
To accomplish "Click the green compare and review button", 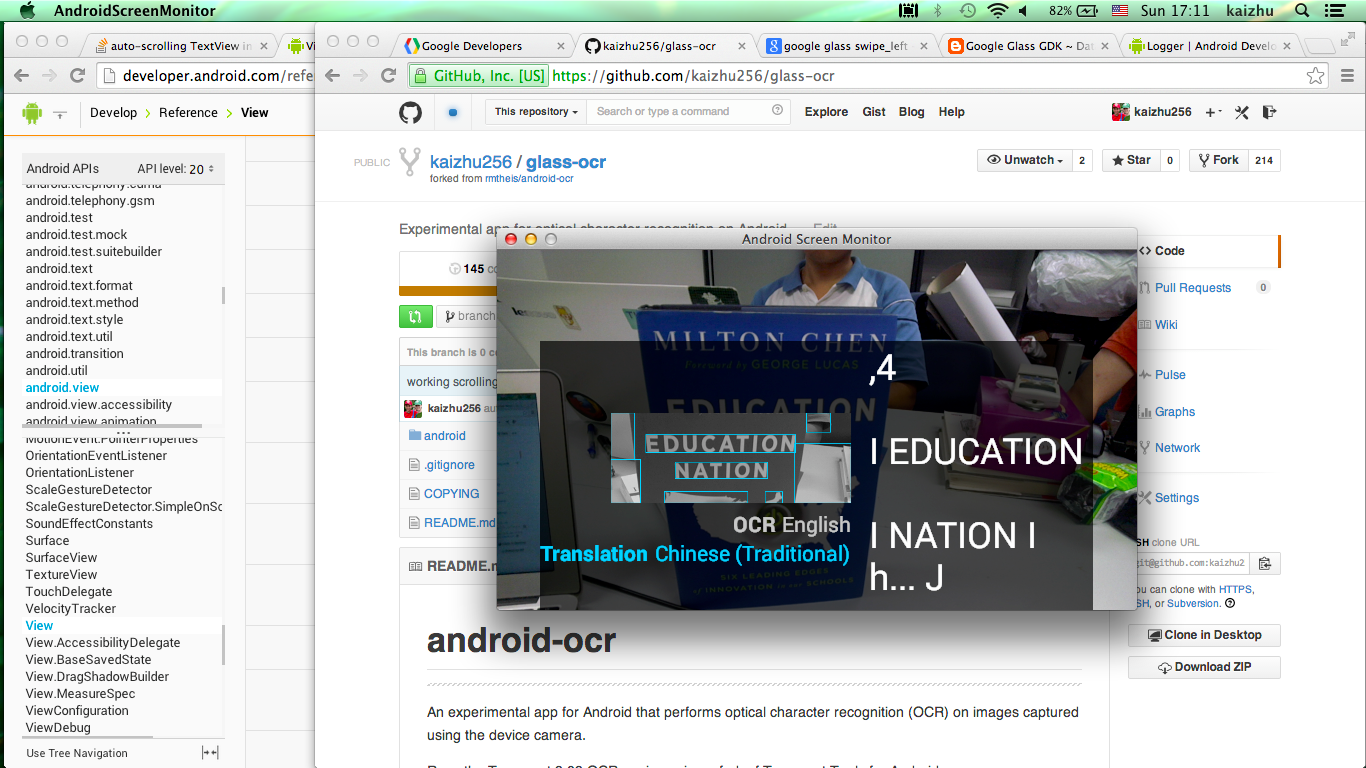I will (x=415, y=316).
